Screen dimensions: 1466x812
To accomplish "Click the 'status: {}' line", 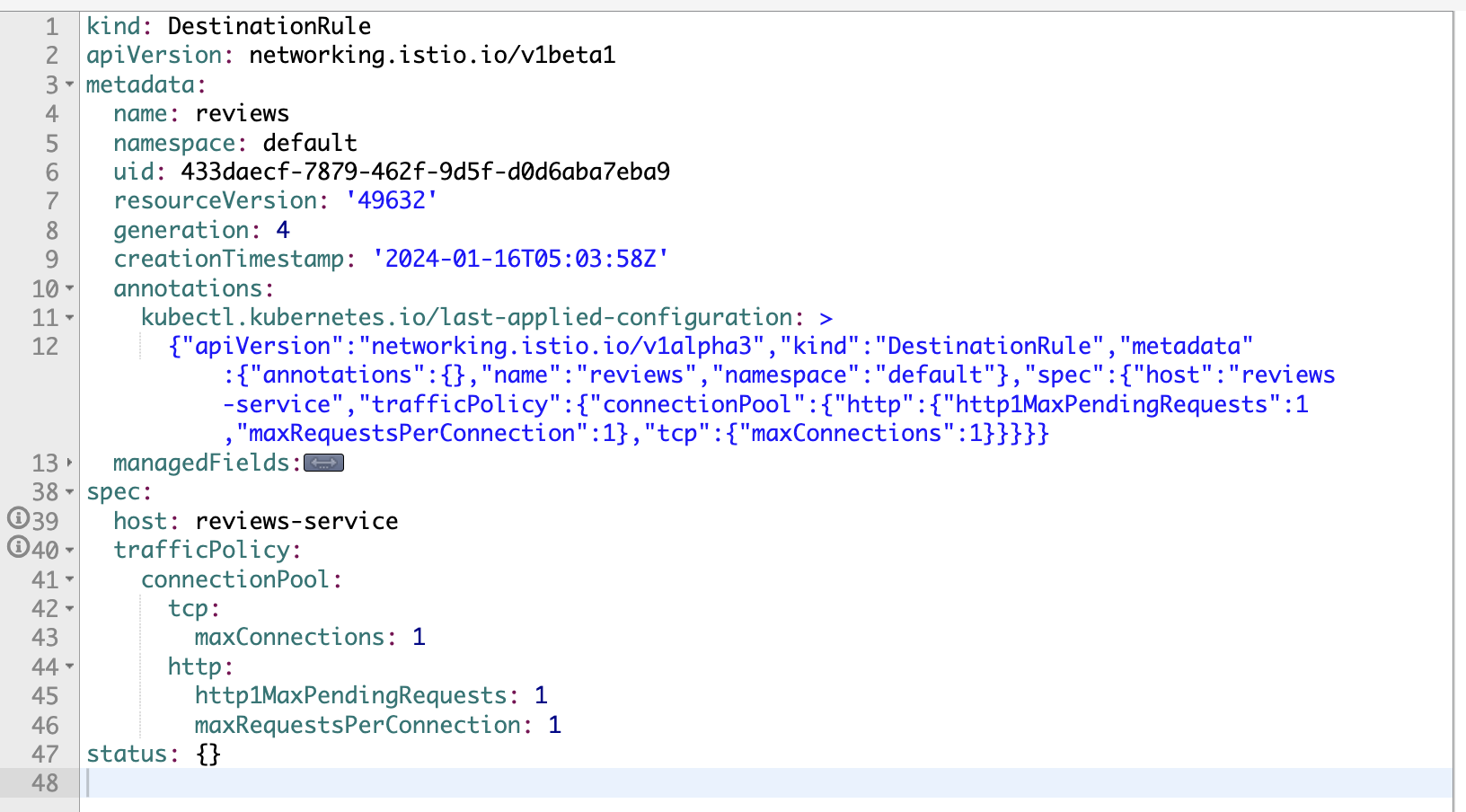I will [154, 754].
